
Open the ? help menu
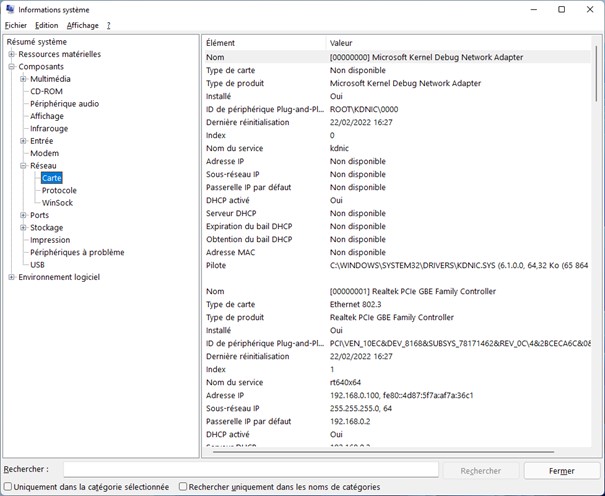[108, 25]
